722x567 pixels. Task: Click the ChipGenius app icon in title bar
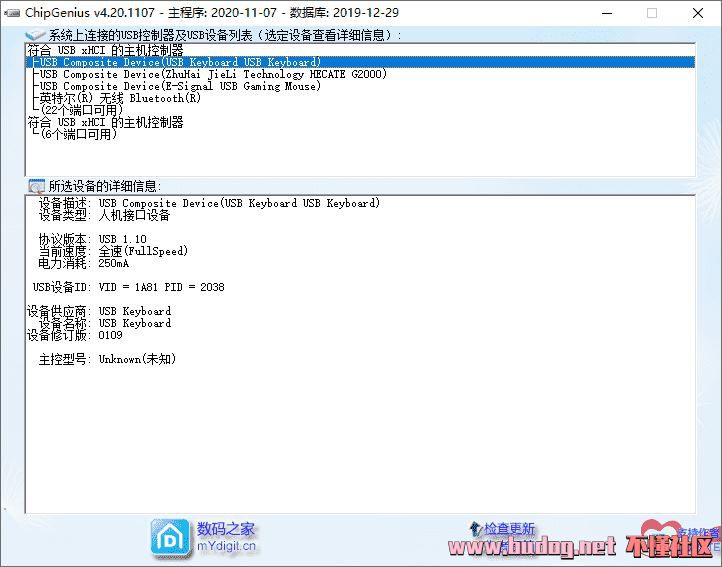point(12,13)
